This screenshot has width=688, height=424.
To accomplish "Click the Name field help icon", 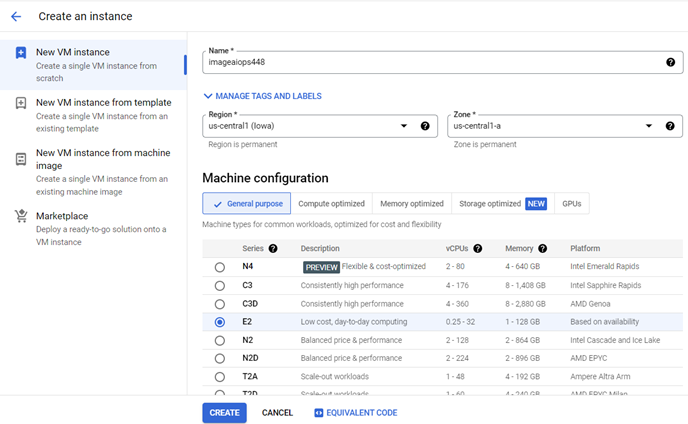I will (x=670, y=62).
